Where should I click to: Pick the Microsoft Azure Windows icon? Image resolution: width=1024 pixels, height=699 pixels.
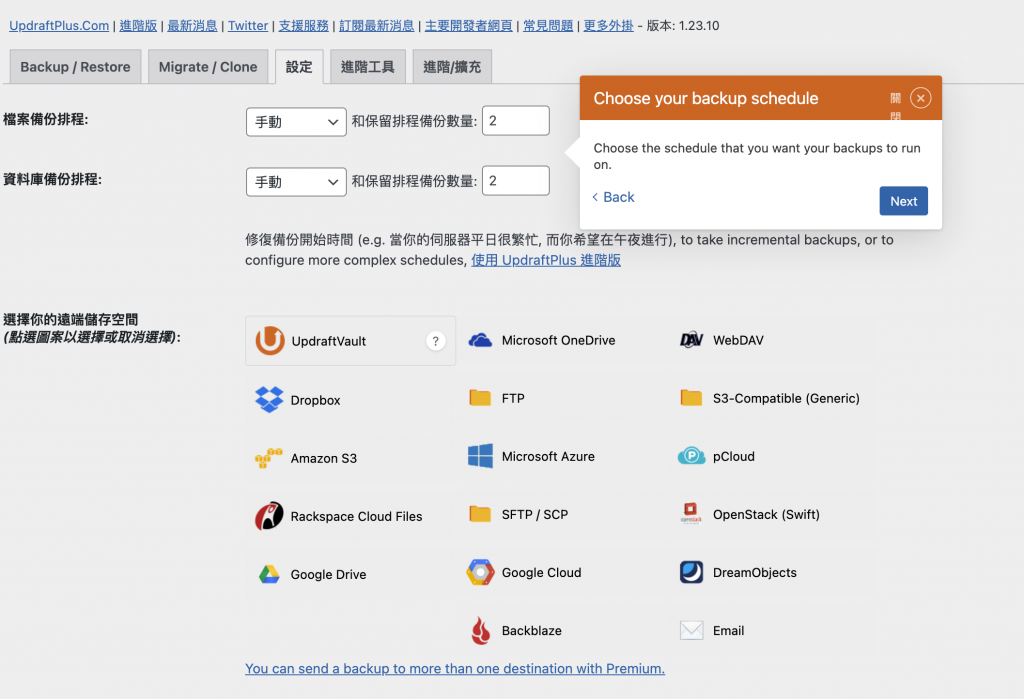[481, 456]
